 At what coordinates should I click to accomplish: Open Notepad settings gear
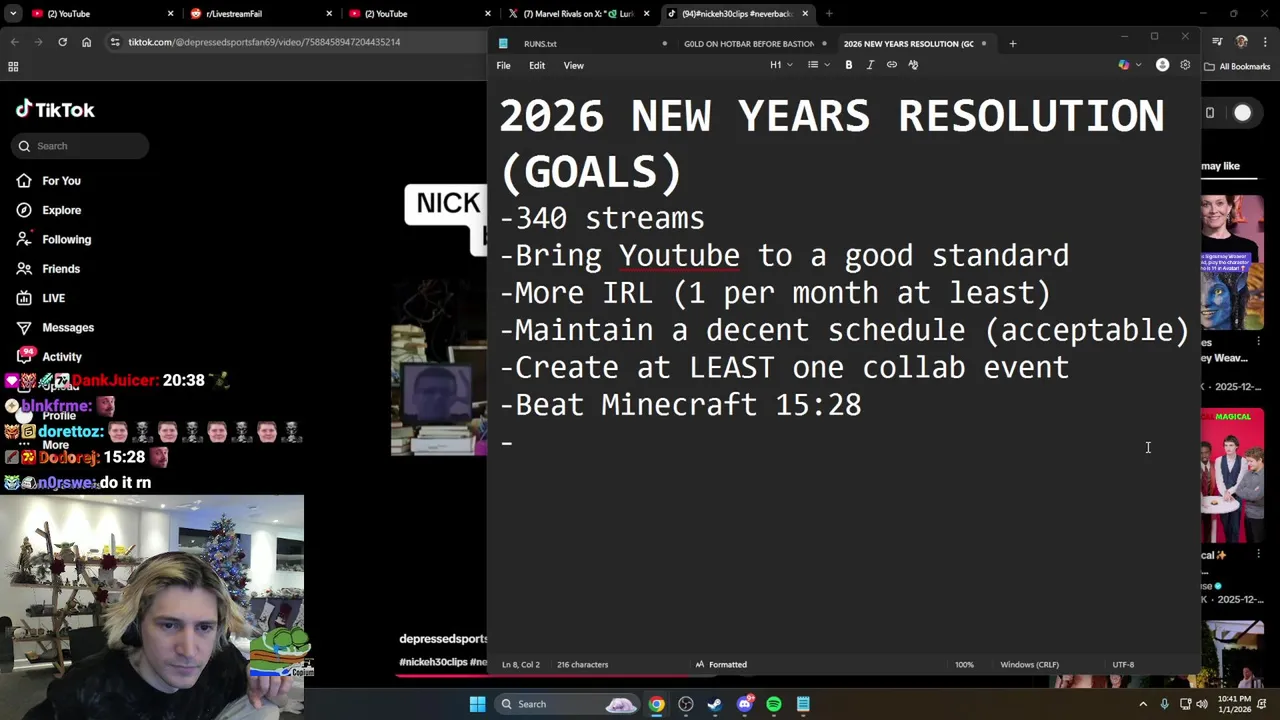[x=1185, y=65]
